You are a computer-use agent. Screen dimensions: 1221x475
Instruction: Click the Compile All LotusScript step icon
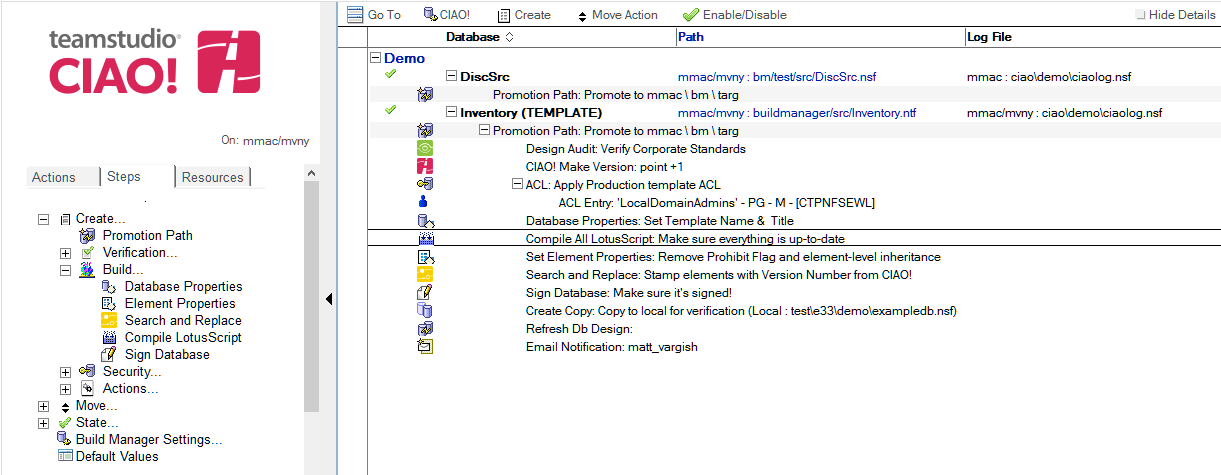(x=425, y=239)
